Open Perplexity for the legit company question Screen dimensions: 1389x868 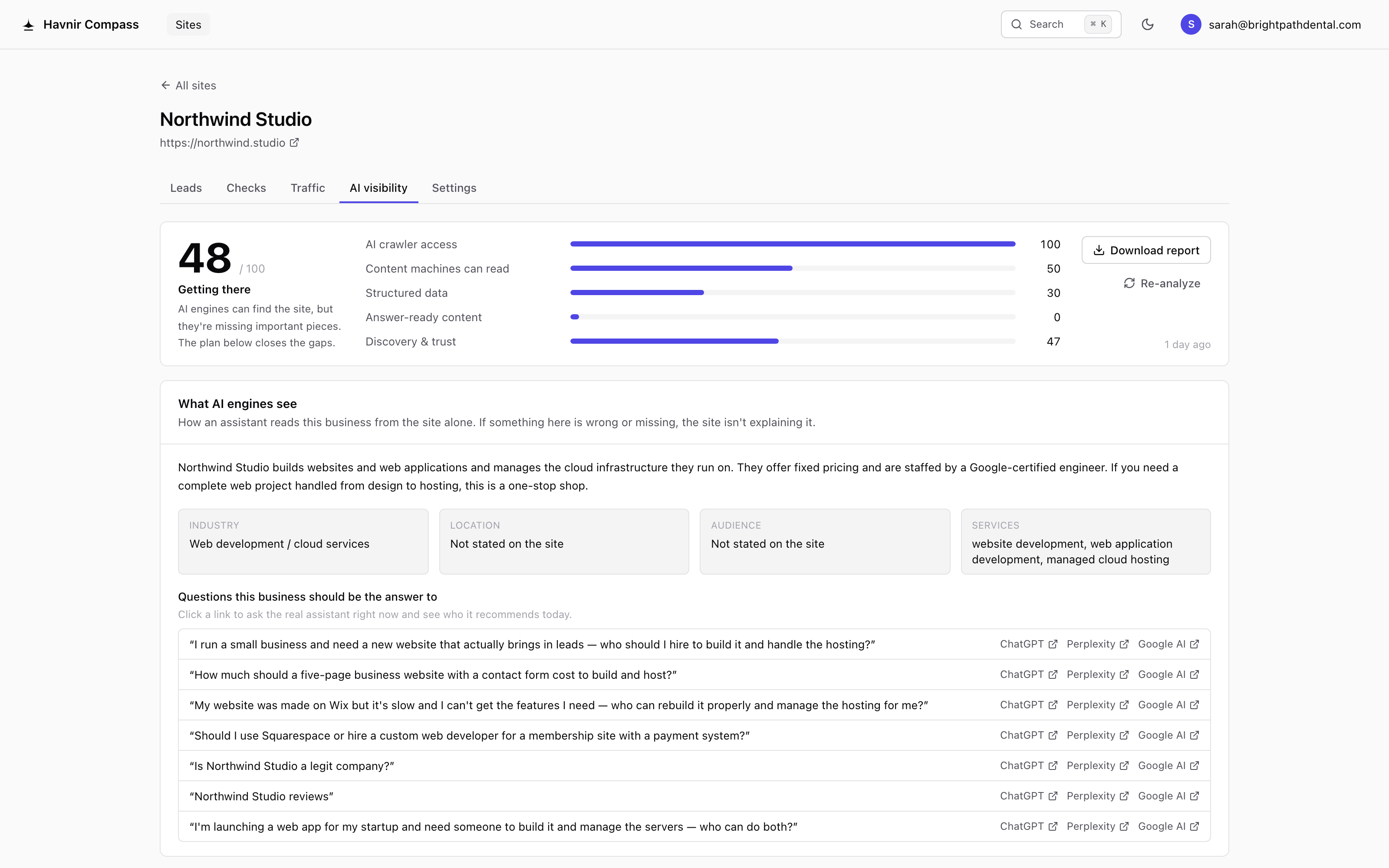pos(1097,766)
